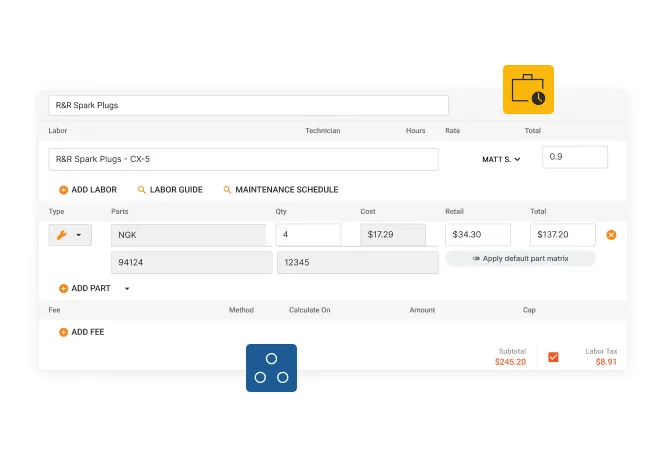Screen dimensions: 667x458
Task: Open the MATT S. technician dropdown
Action: pos(501,159)
